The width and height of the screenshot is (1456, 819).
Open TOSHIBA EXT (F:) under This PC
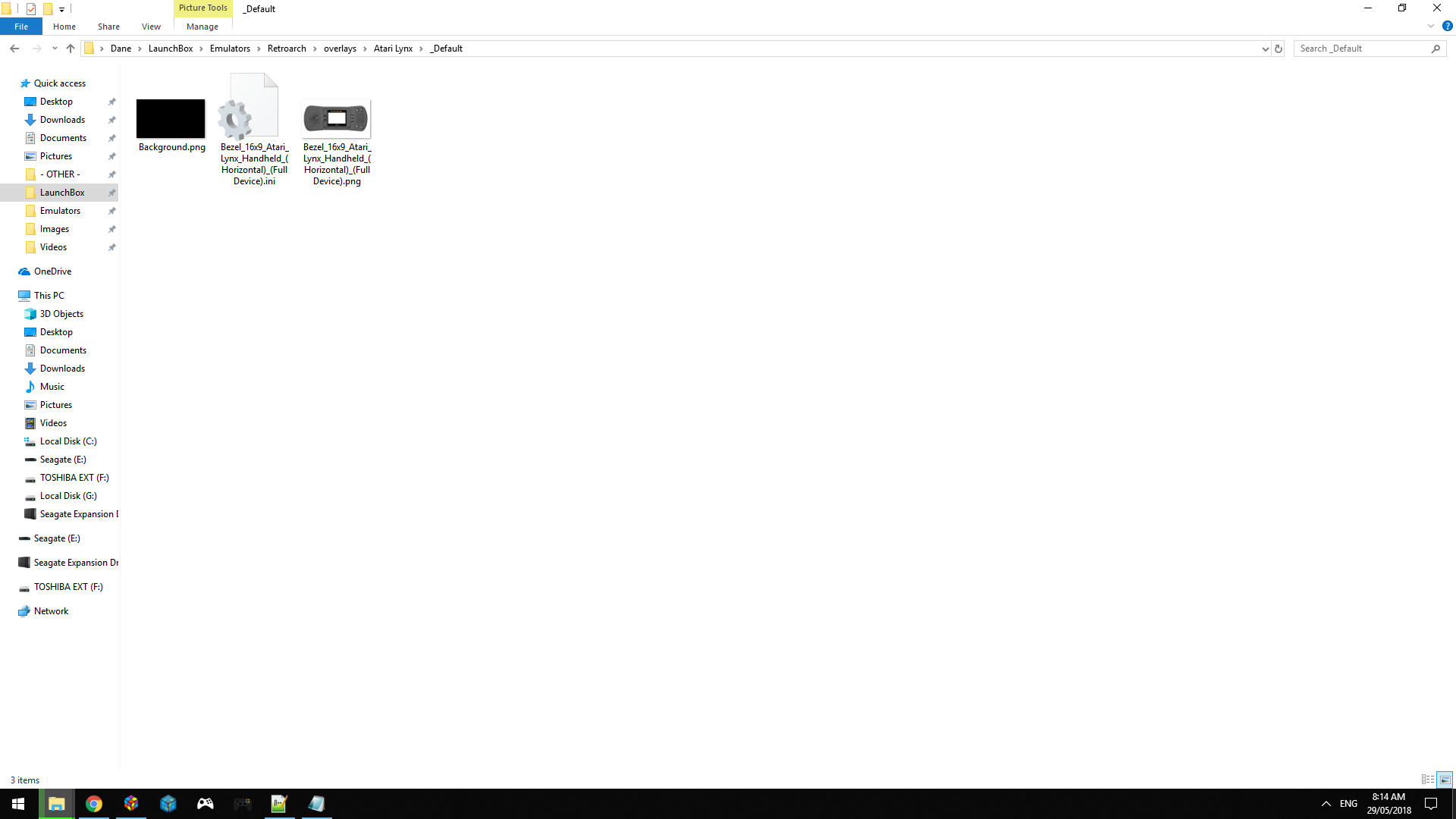pos(74,478)
